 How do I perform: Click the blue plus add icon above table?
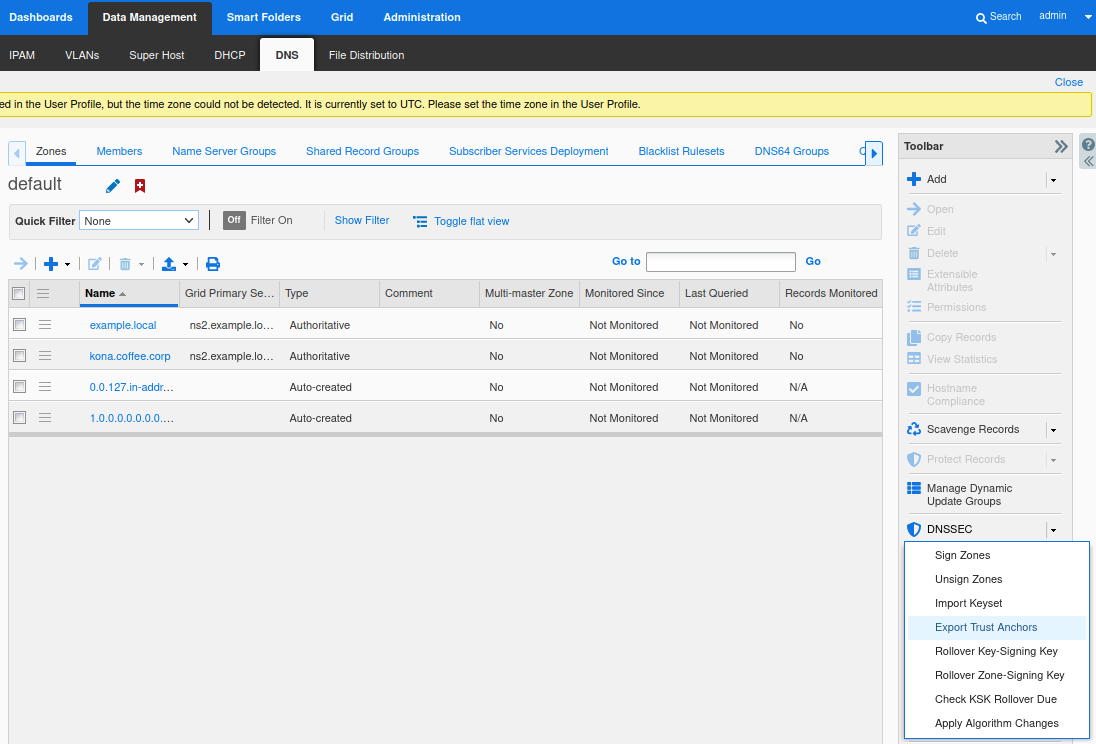51,264
